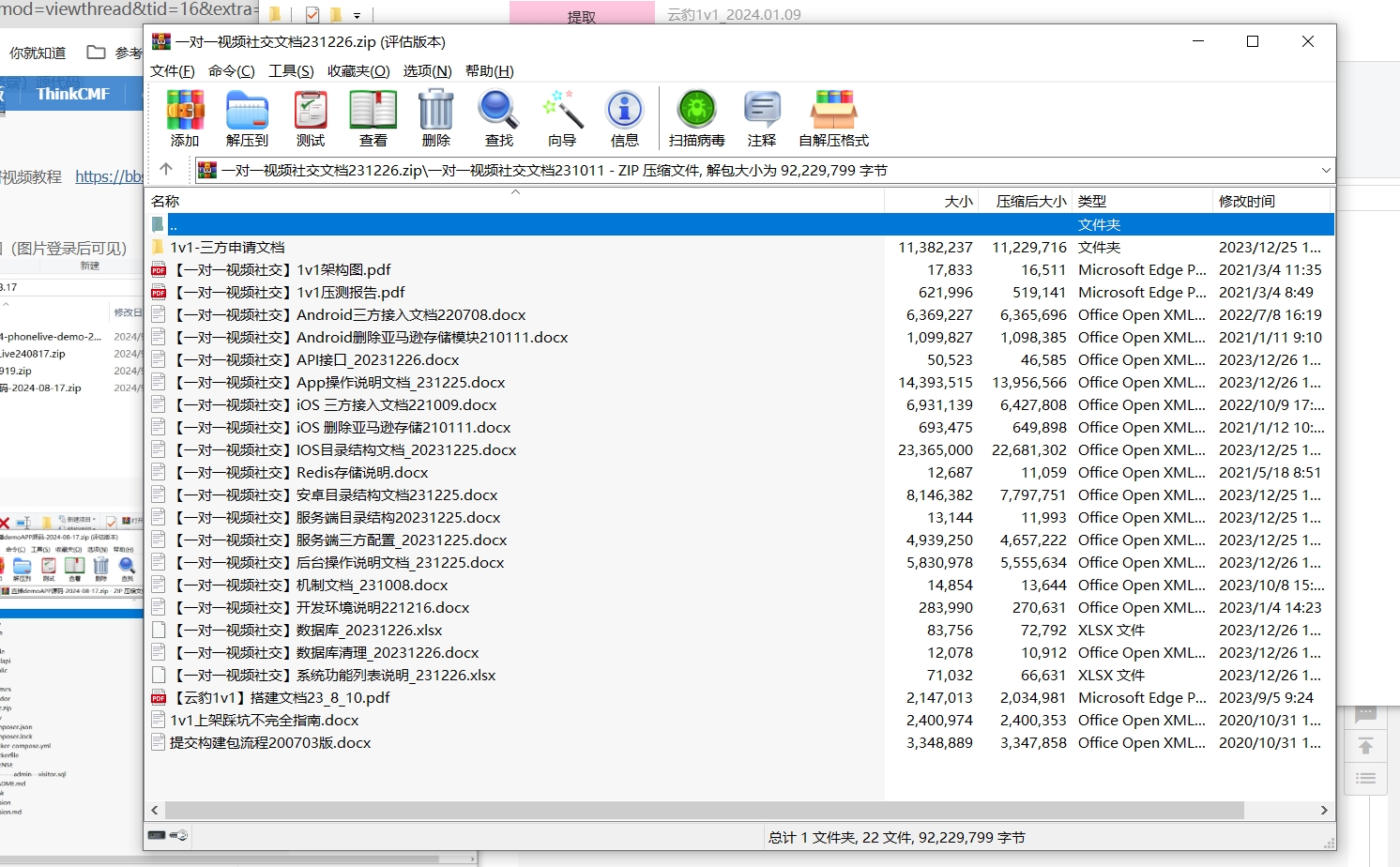The height and width of the screenshot is (867, 1400).
Task: Click the 删除 (Delete) trash icon
Action: click(436, 110)
